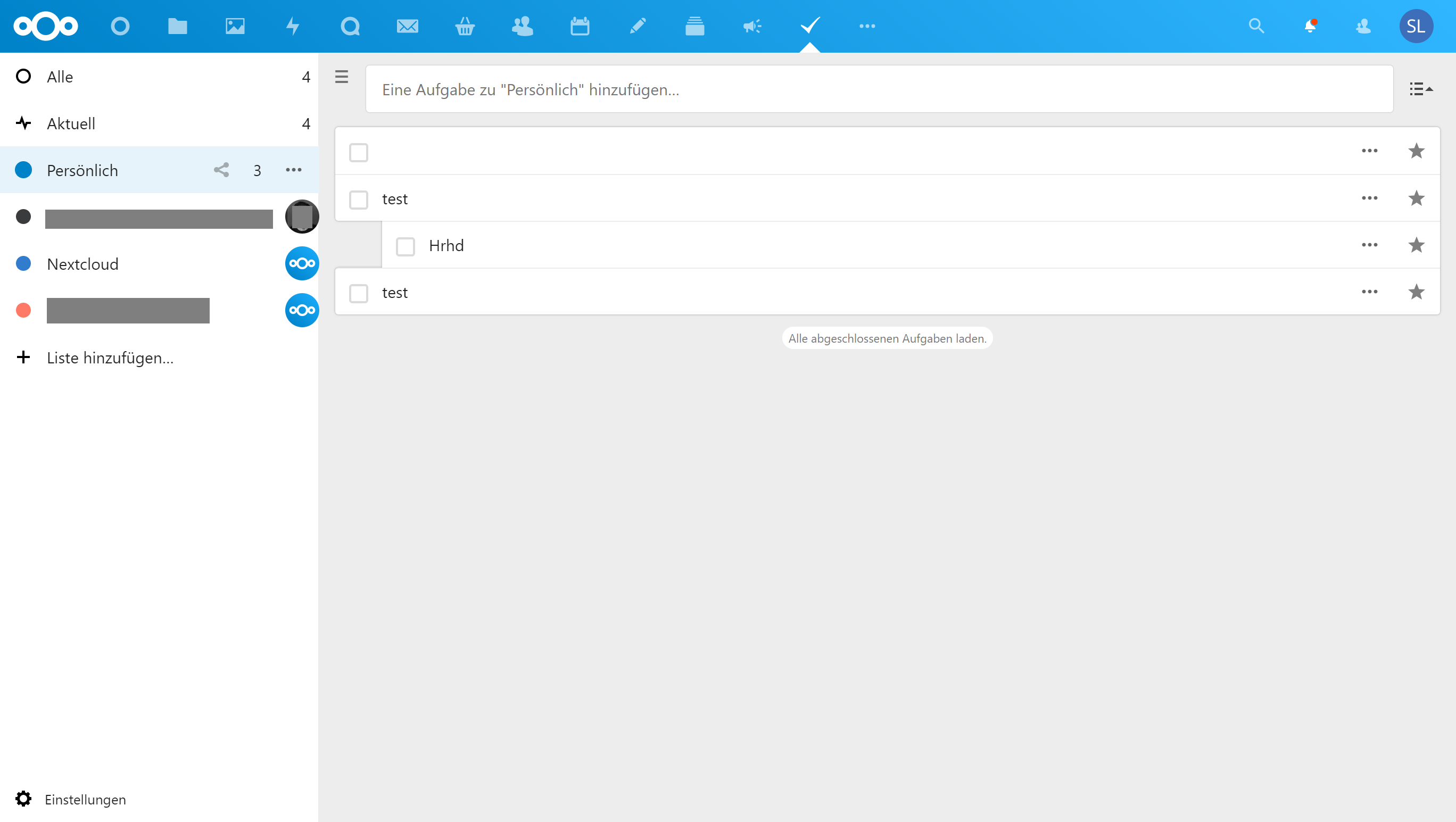Open the Mail app
Viewport: 1456px width, 822px height.
click(x=407, y=26)
